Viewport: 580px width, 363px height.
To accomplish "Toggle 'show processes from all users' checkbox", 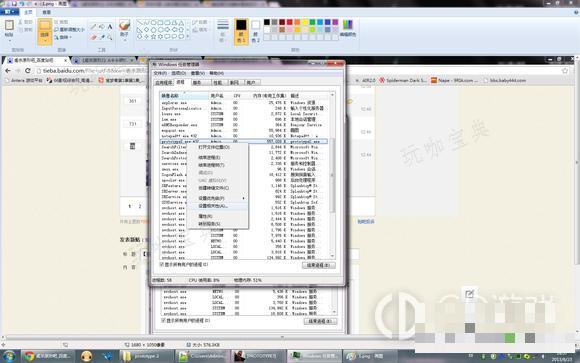I will (x=162, y=264).
